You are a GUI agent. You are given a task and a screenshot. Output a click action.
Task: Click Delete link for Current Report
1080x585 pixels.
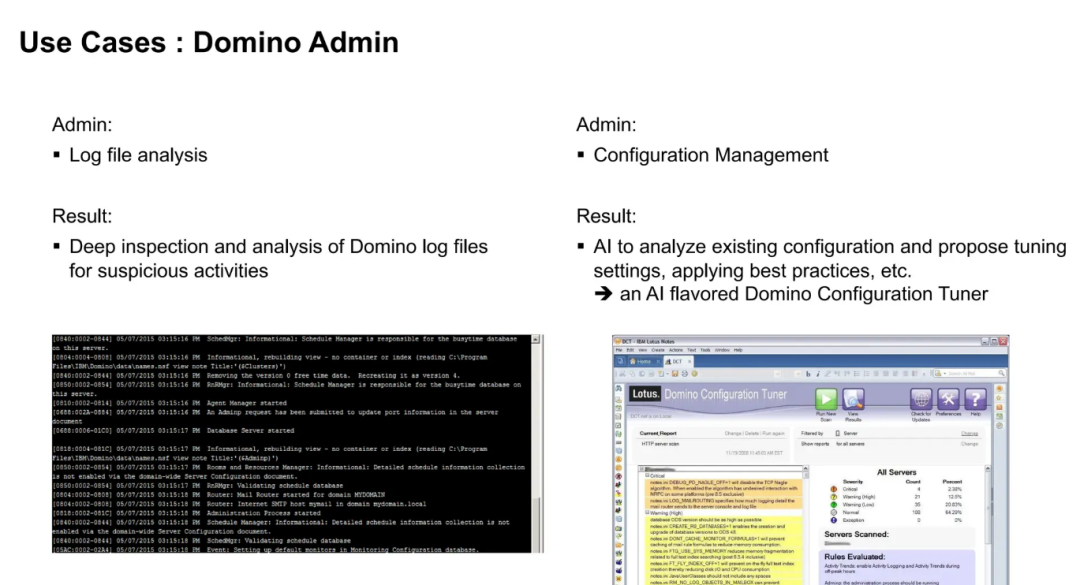click(x=752, y=433)
